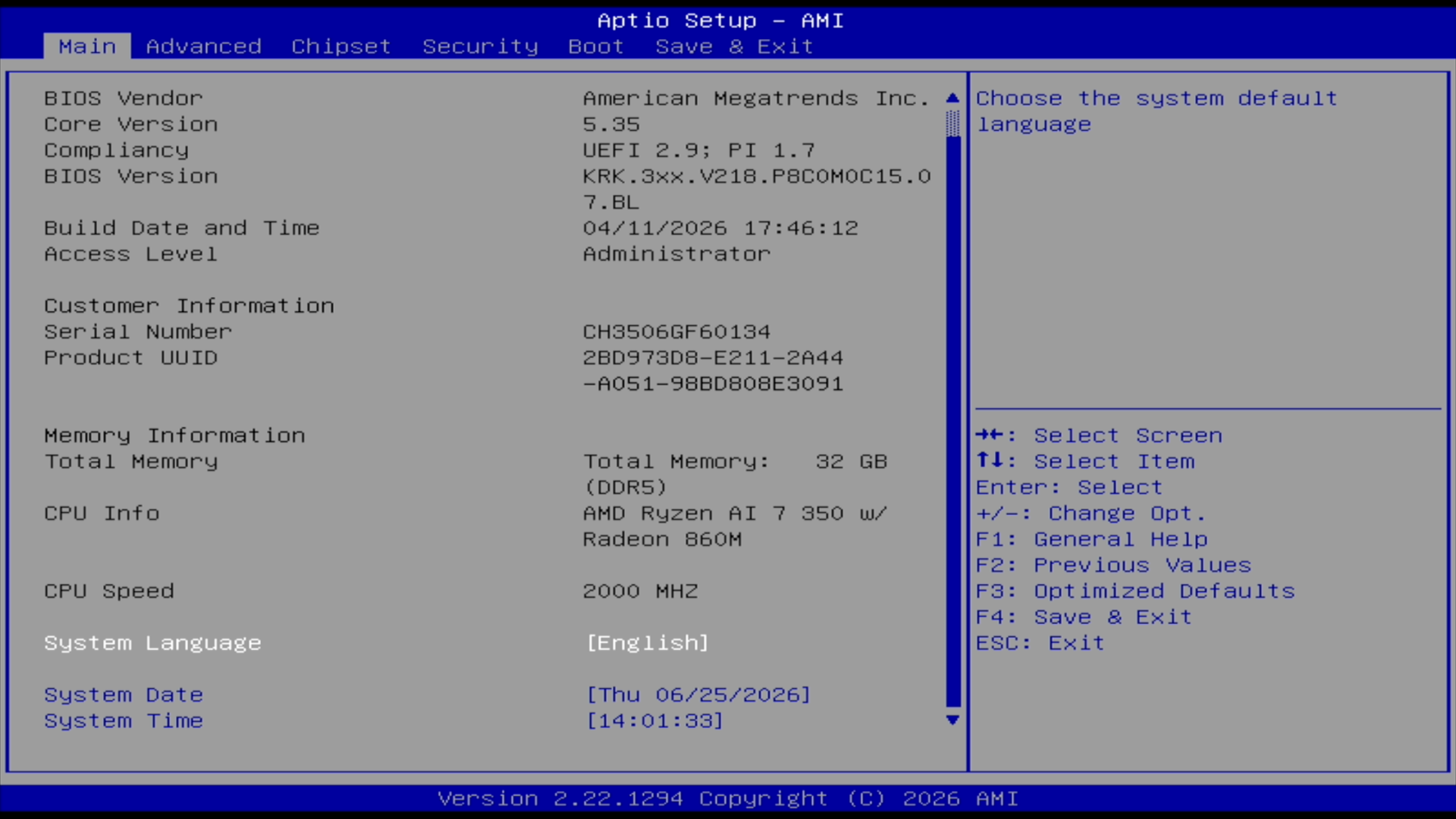Click the Access Level label
The height and width of the screenshot is (819, 1456).
[x=131, y=254]
